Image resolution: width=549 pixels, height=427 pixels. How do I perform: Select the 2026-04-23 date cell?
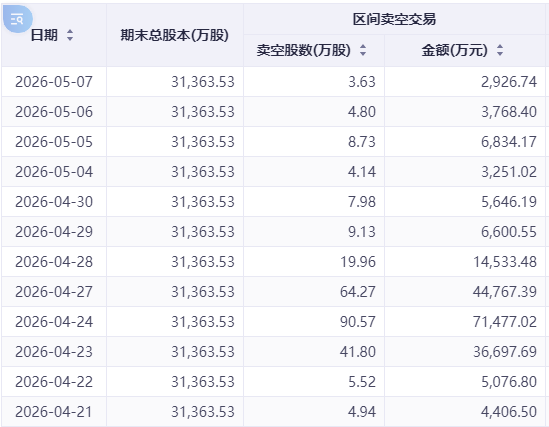click(x=54, y=352)
